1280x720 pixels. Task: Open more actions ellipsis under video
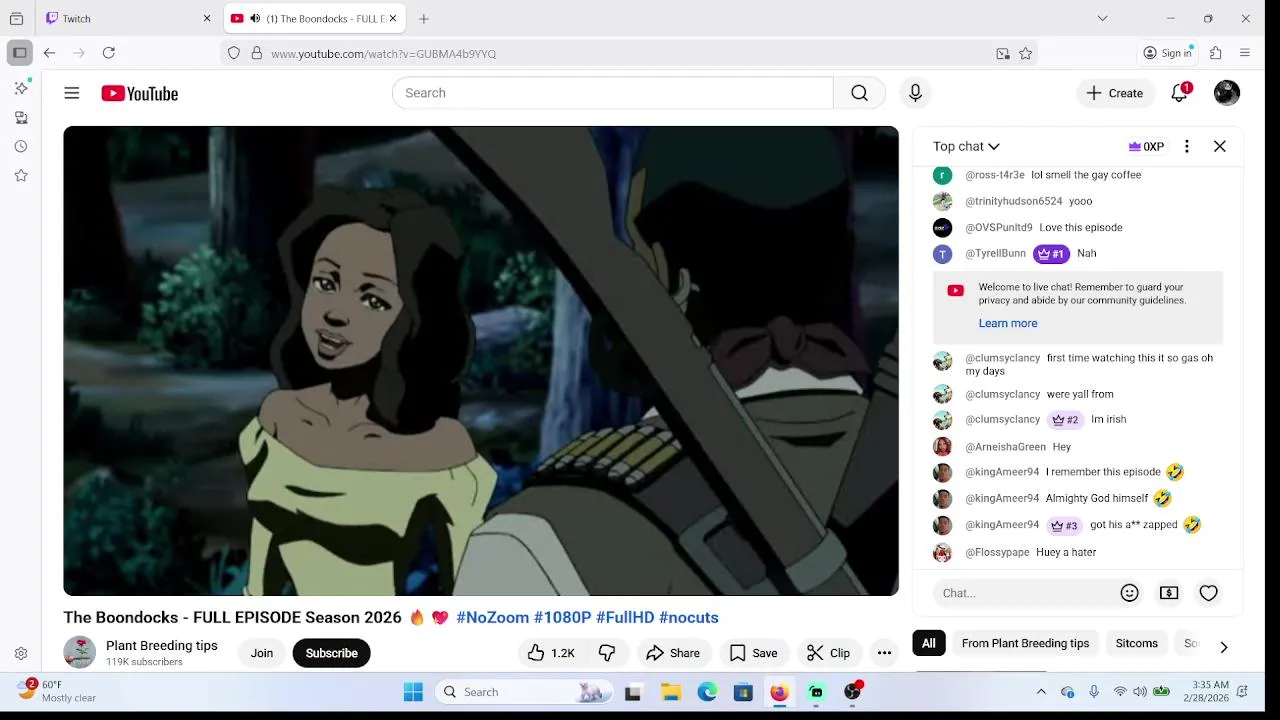[884, 653]
